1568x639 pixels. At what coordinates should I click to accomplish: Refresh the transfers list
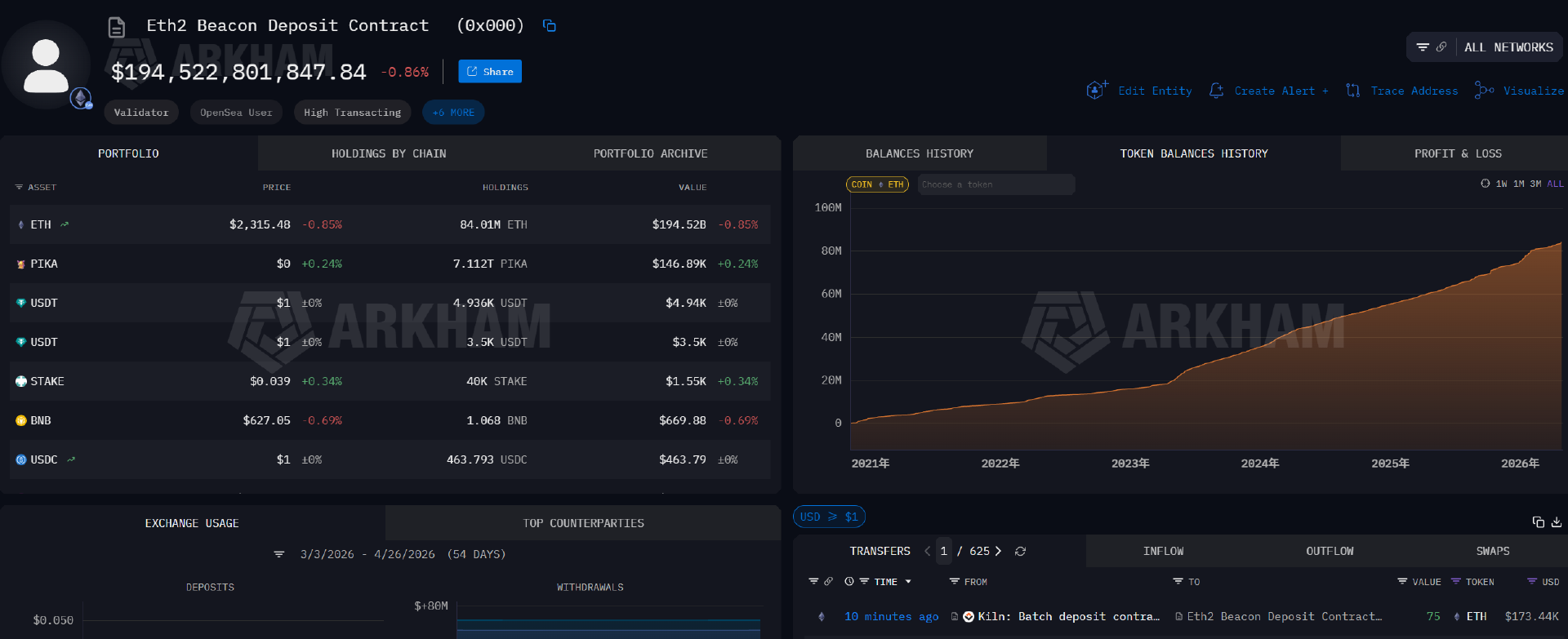point(1020,552)
